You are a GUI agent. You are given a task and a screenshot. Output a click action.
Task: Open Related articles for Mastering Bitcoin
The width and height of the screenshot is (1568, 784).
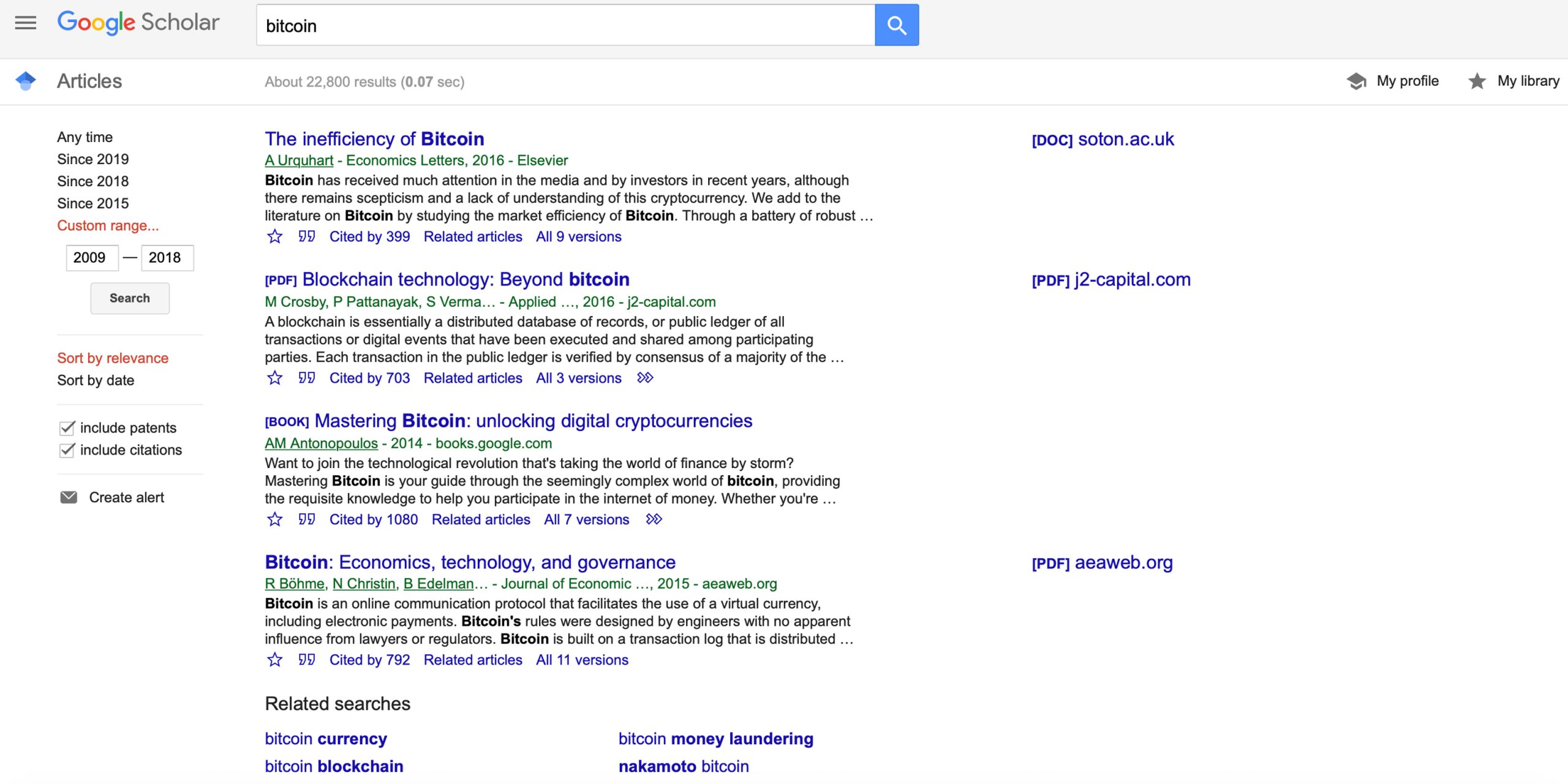pos(481,519)
